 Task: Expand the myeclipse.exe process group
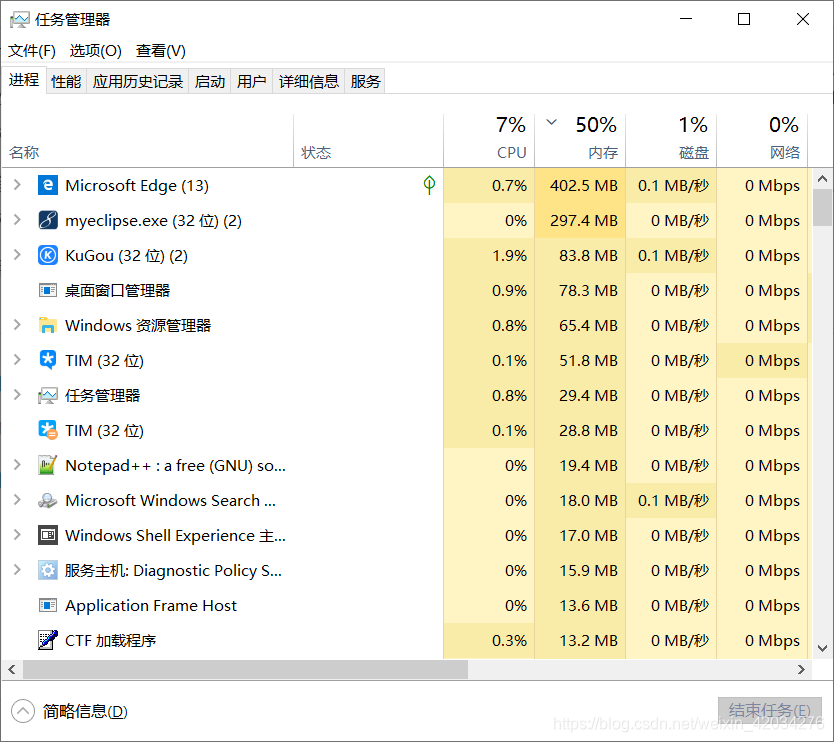[x=17, y=220]
